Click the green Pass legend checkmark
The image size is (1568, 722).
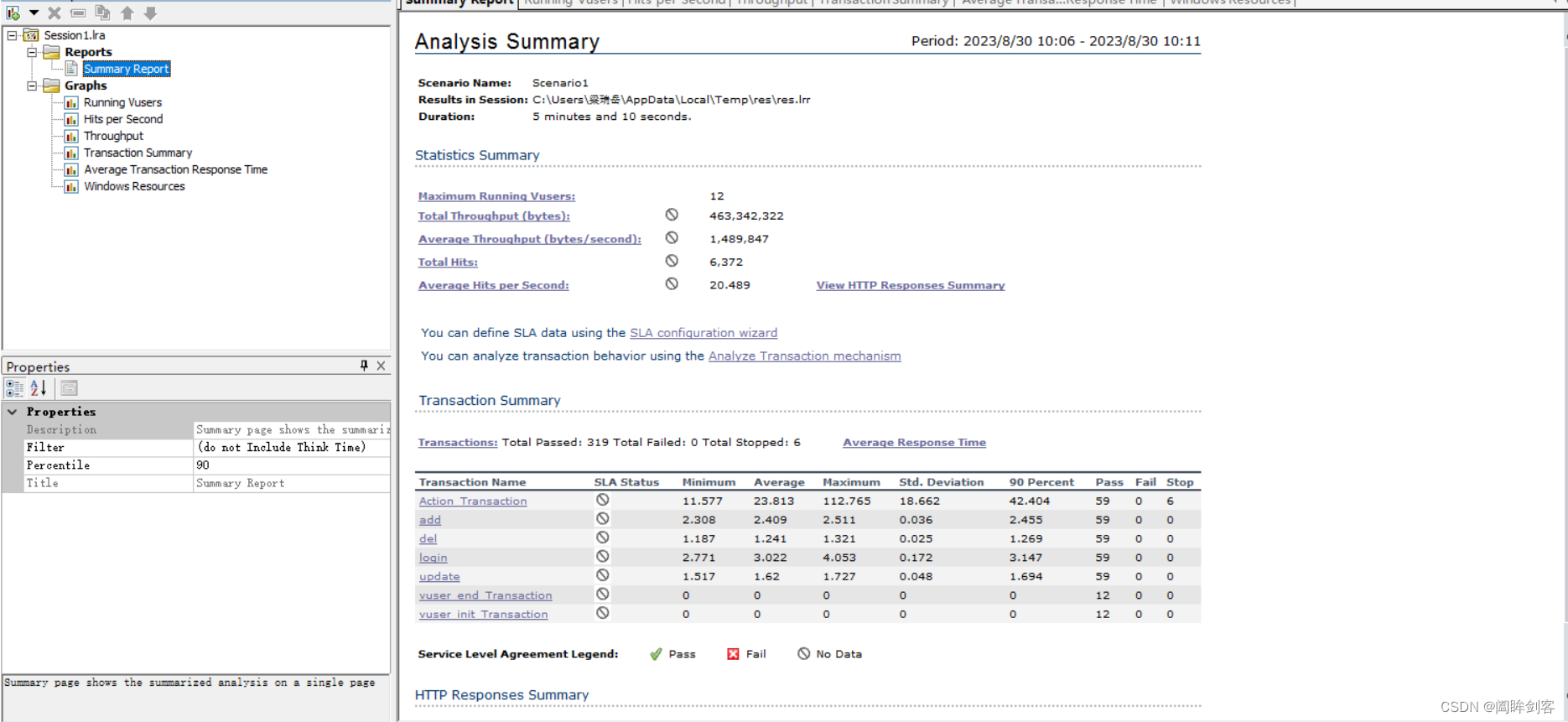(656, 654)
